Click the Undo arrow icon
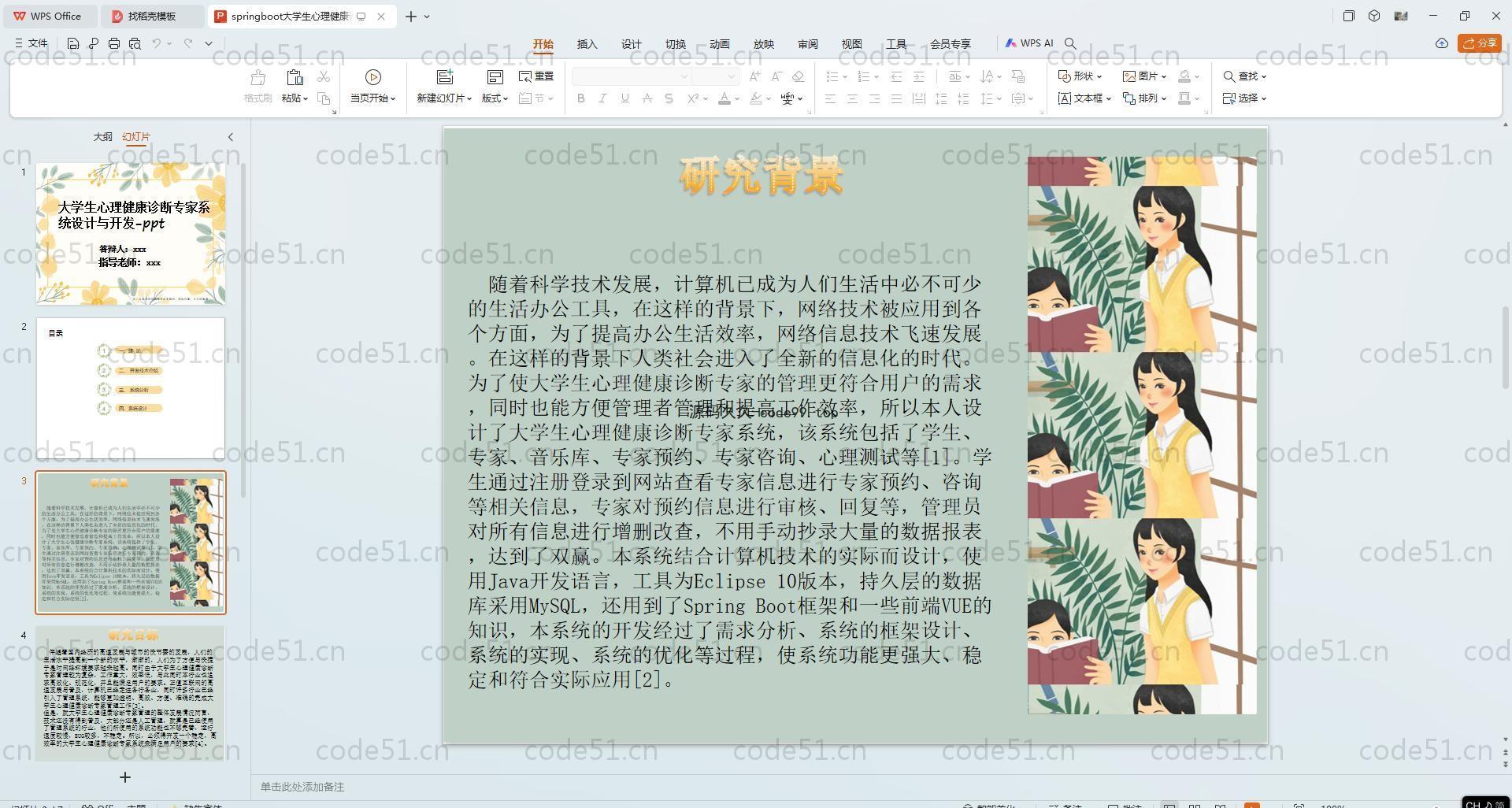Viewport: 1512px width, 808px height. (157, 43)
